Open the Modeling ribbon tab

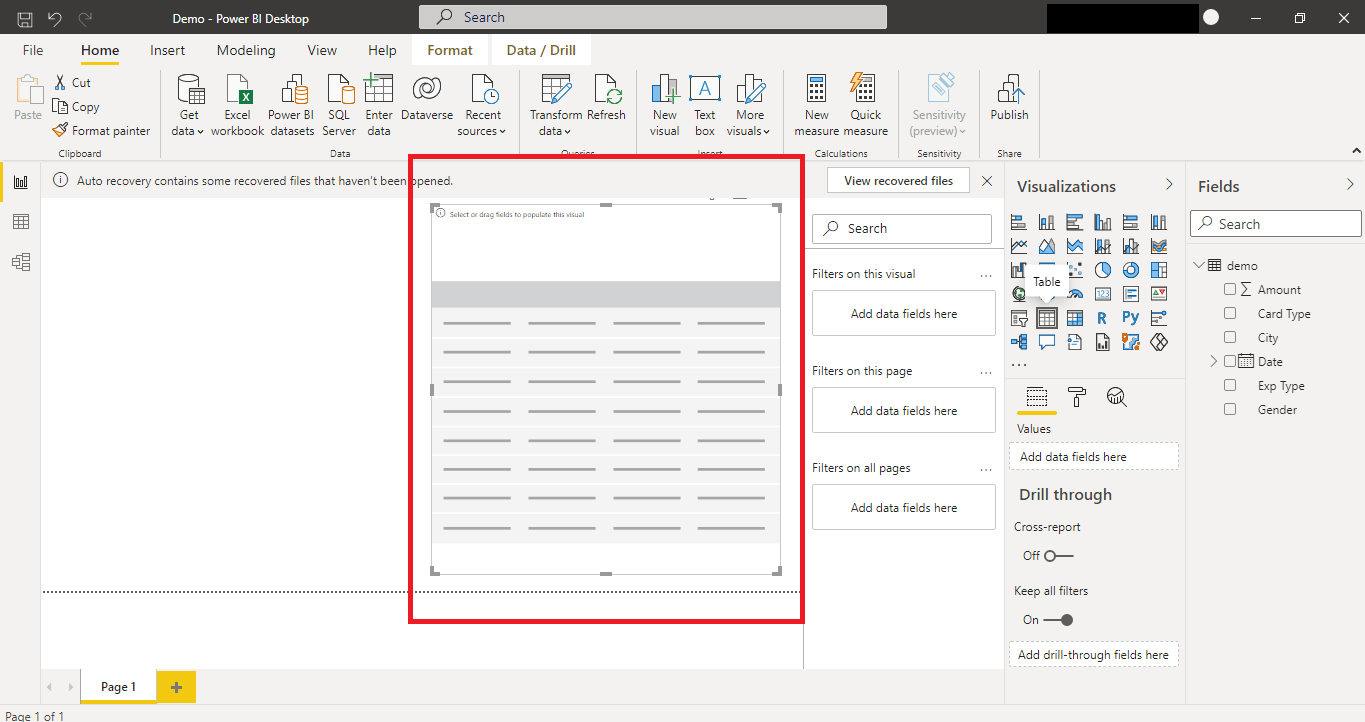coord(246,50)
